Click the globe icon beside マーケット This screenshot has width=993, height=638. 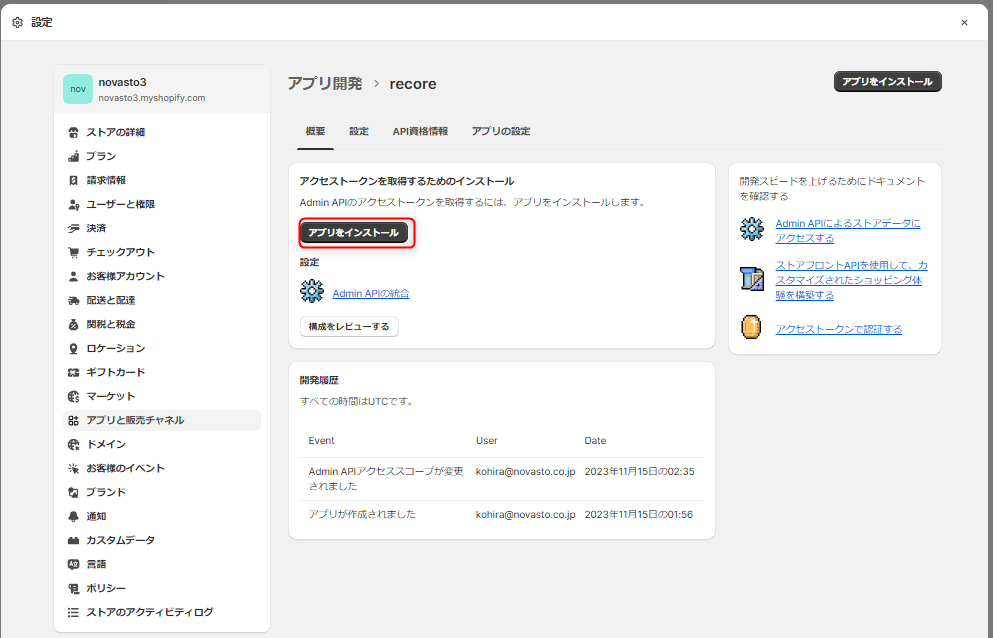(x=73, y=397)
